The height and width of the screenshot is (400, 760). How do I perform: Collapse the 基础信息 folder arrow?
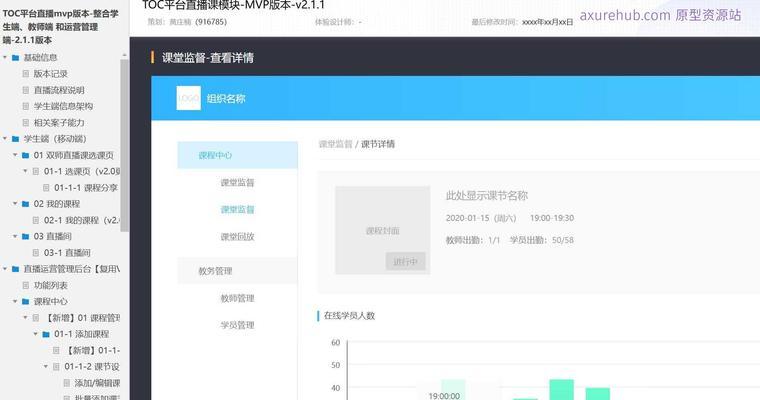pos(5,58)
